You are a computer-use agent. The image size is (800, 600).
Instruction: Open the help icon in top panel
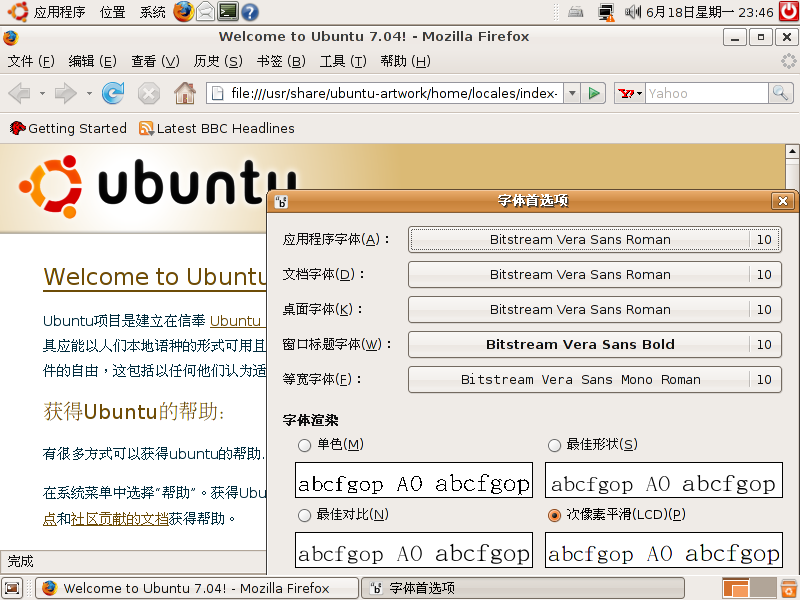point(249,12)
